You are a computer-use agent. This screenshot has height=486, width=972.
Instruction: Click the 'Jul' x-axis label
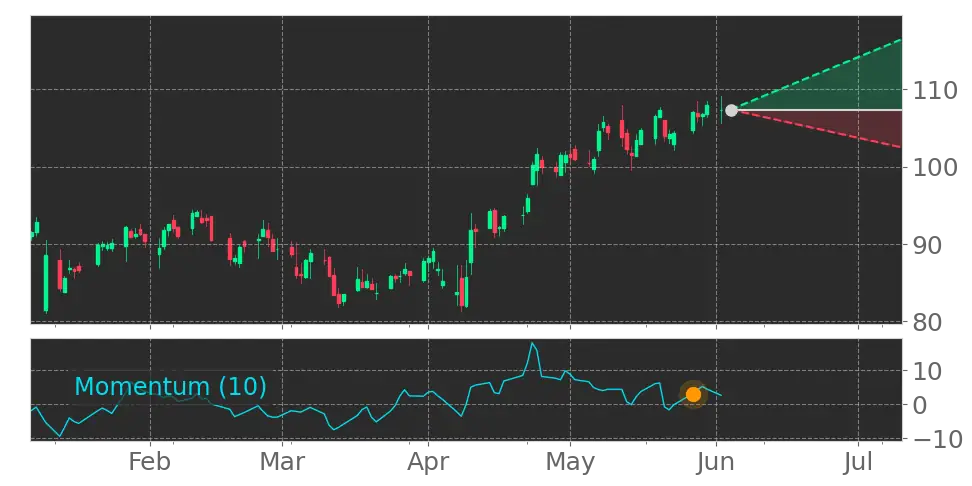tap(859, 462)
